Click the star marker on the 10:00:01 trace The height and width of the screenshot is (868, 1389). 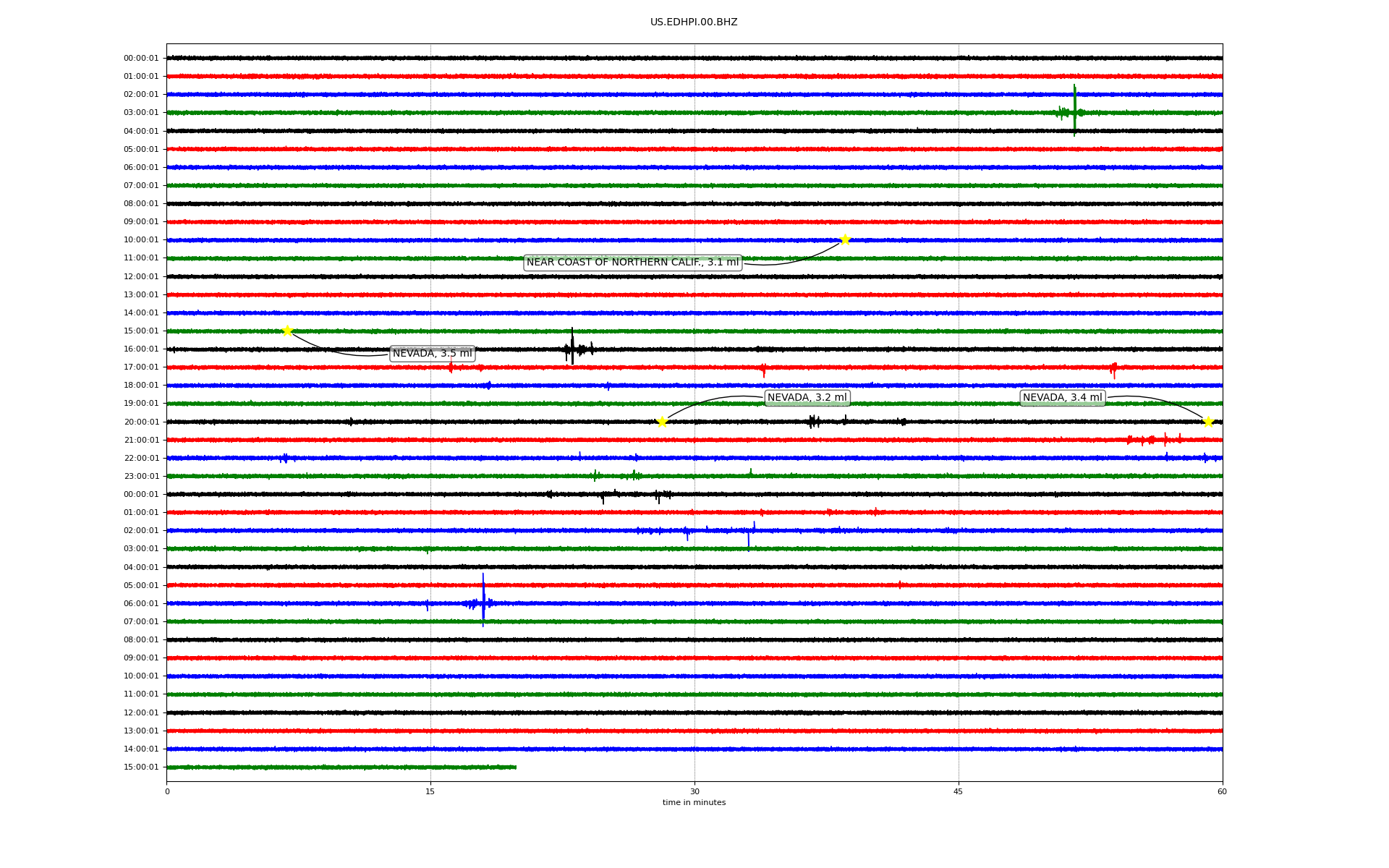844,240
